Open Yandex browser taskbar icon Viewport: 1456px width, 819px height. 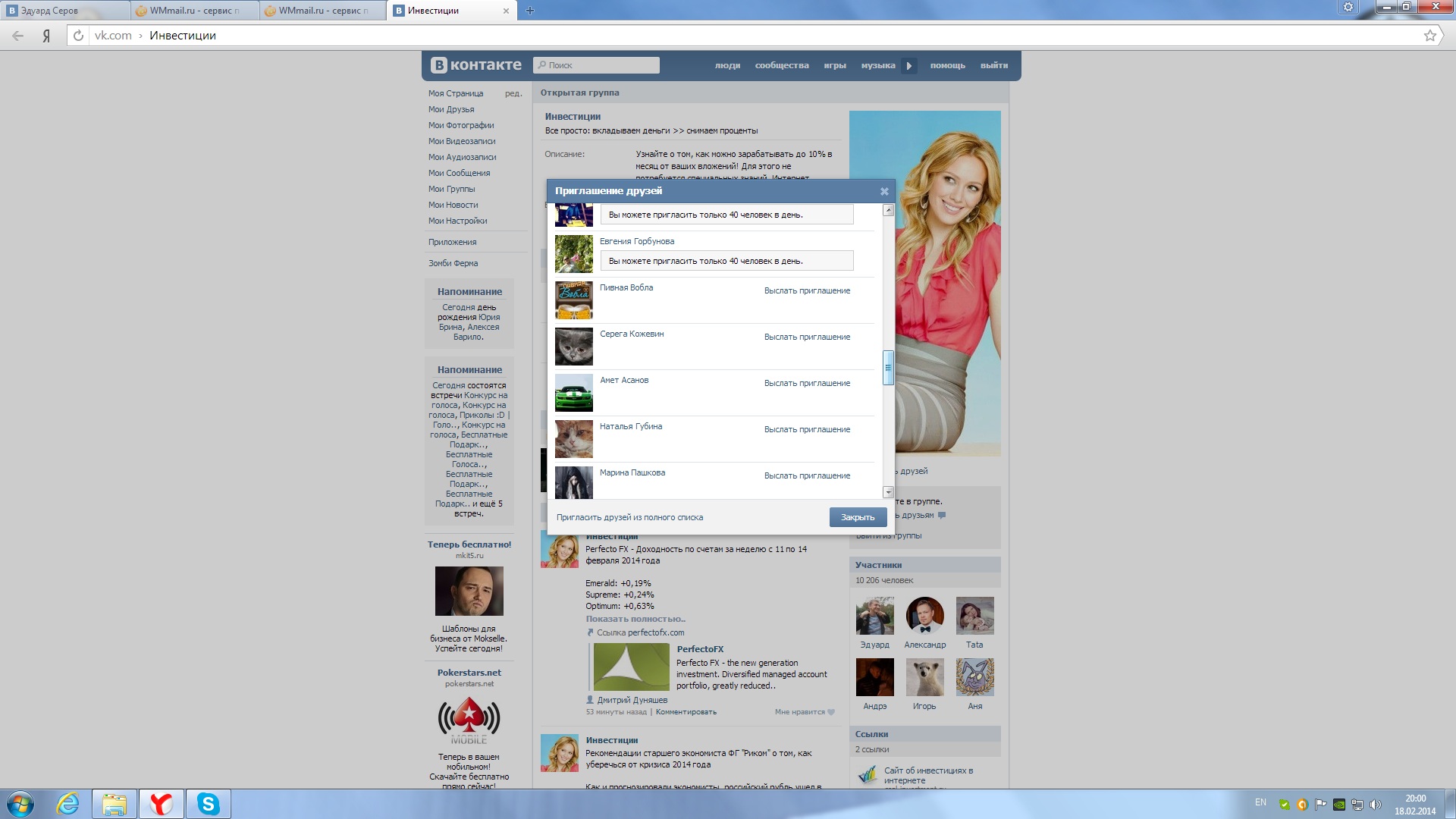(161, 804)
